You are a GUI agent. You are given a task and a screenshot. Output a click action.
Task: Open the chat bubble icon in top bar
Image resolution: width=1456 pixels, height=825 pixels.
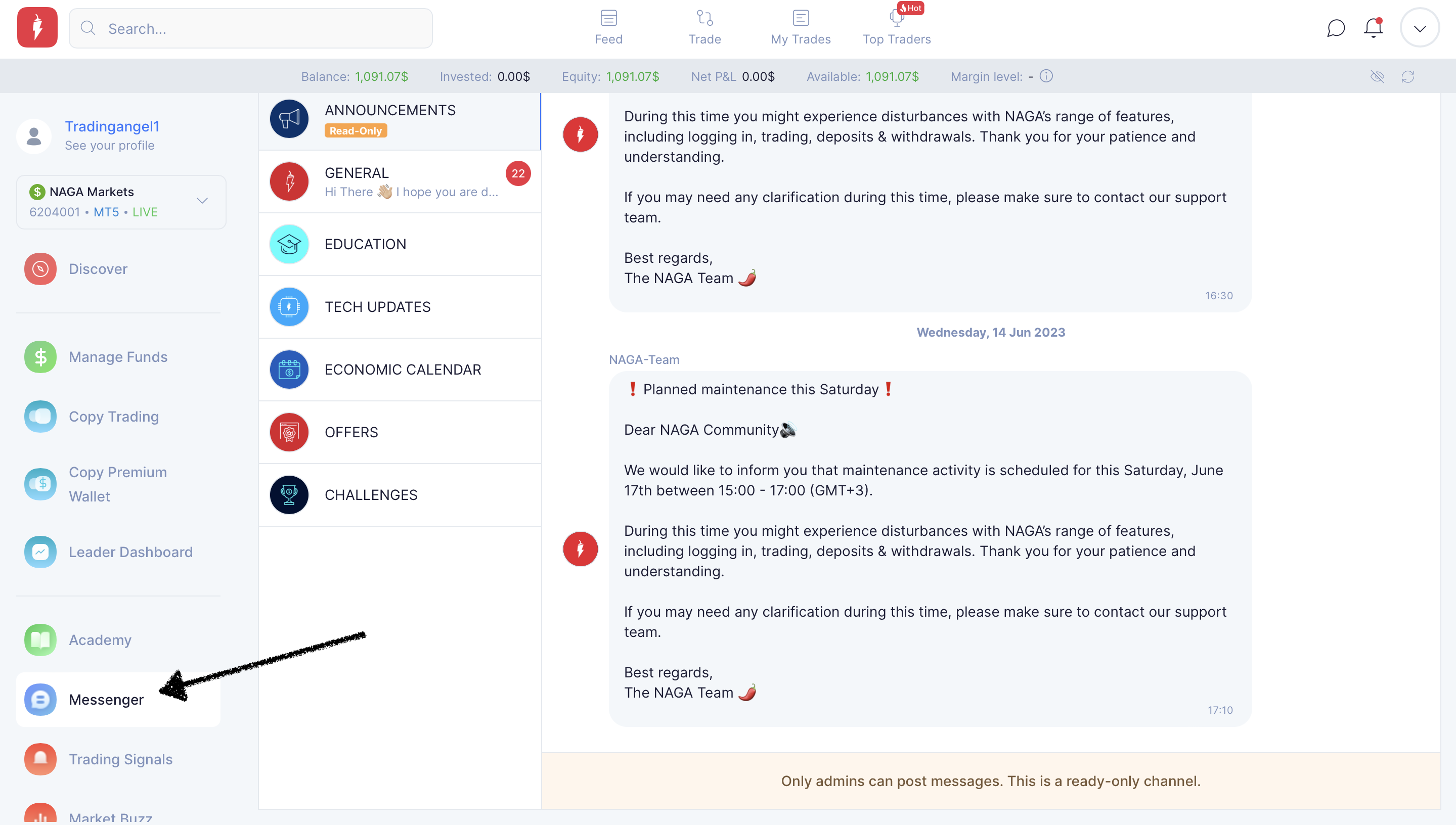pyautogui.click(x=1336, y=28)
